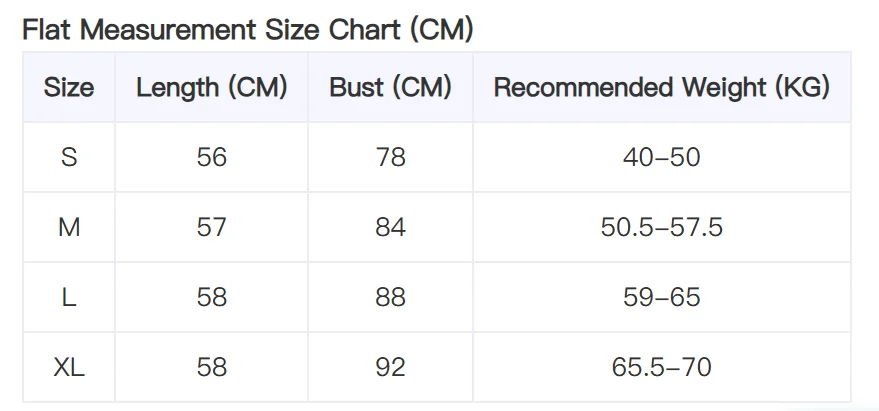Click the Size column header
The width and height of the screenshot is (879, 411).
click(x=69, y=88)
